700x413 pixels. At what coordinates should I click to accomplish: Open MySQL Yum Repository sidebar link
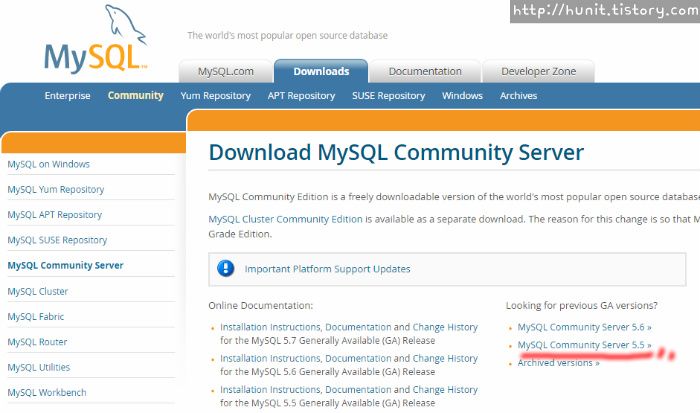tap(56, 189)
